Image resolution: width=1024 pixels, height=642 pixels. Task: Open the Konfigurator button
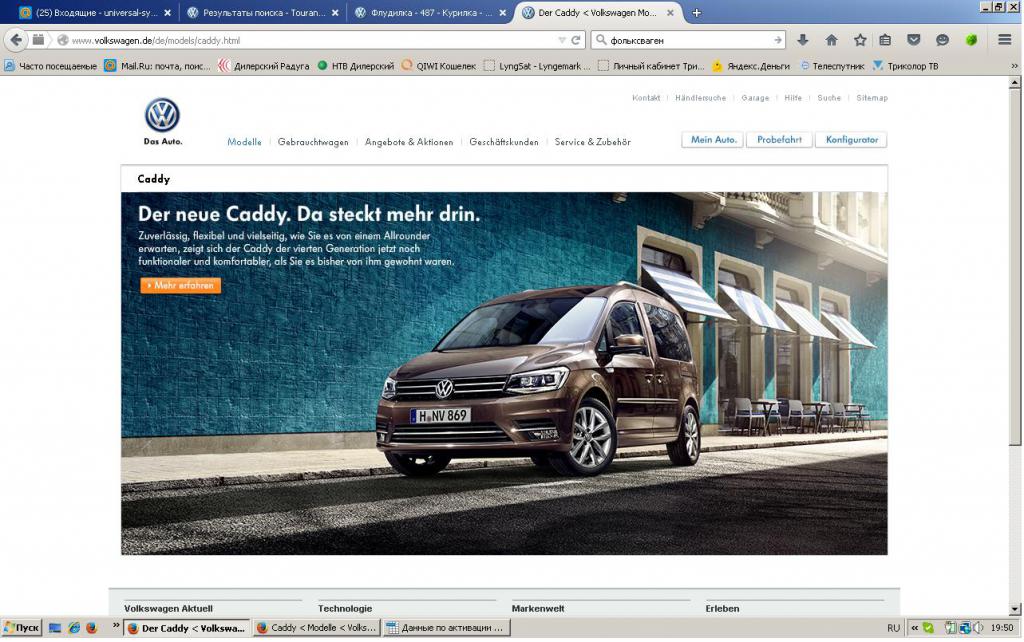[x=852, y=140]
